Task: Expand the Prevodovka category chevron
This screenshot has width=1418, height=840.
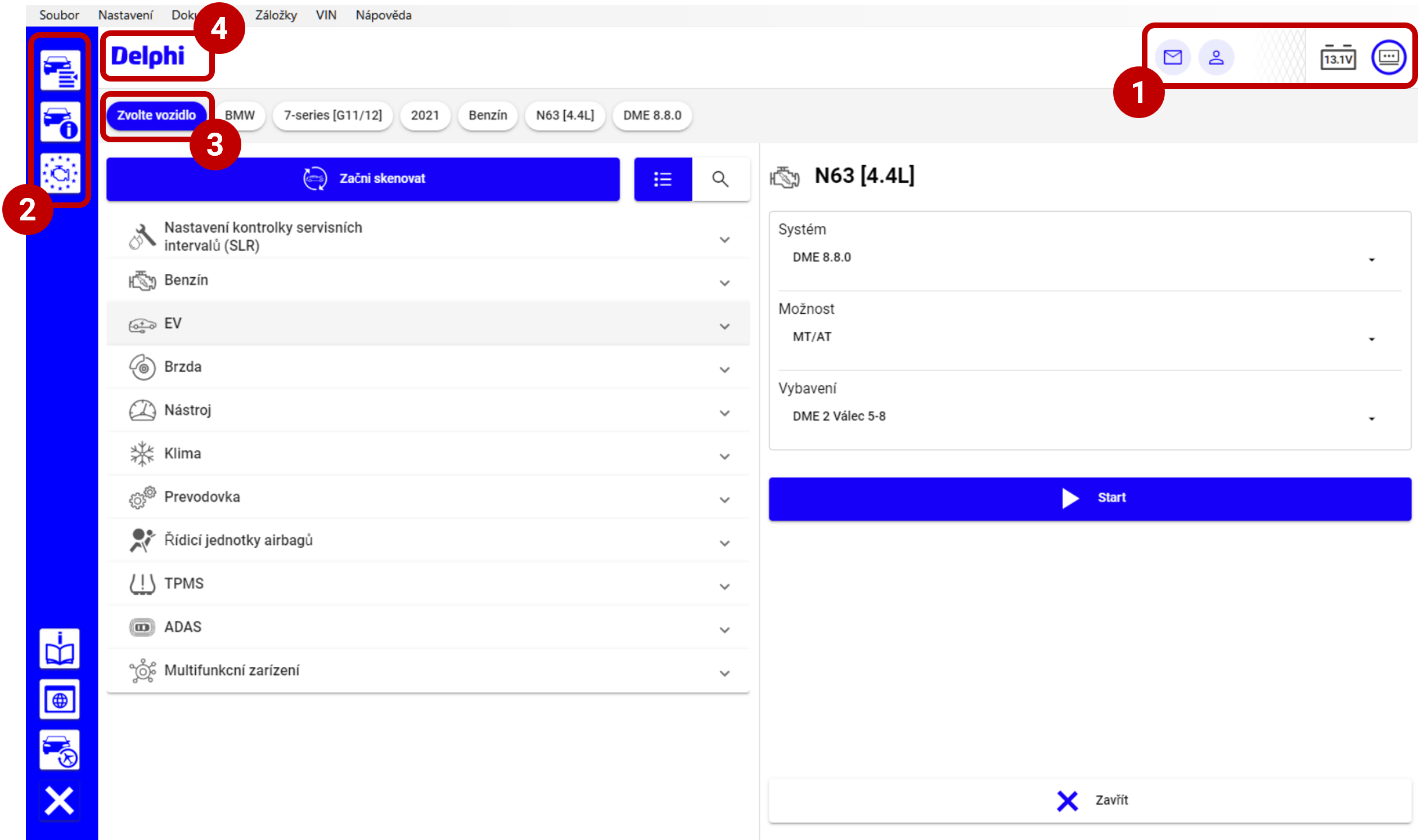Action: (724, 500)
